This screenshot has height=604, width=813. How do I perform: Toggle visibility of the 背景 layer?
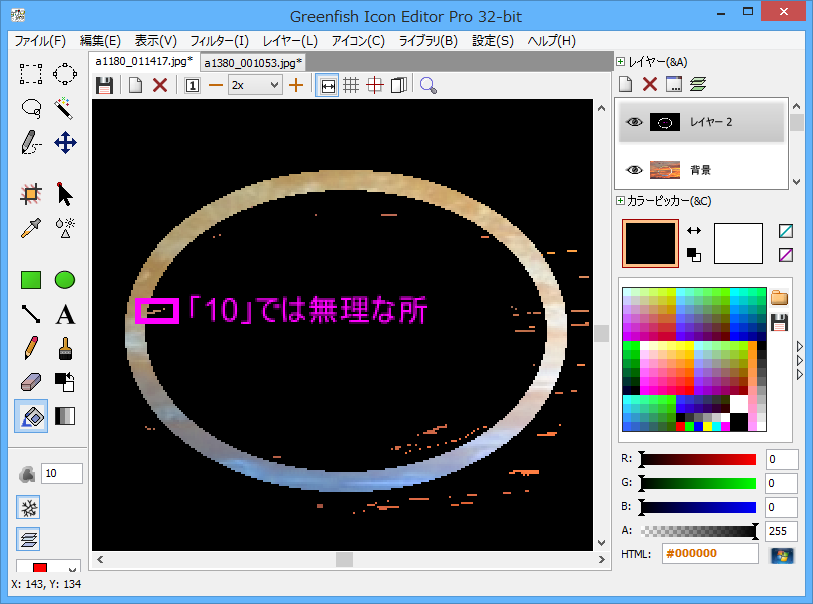(634, 170)
